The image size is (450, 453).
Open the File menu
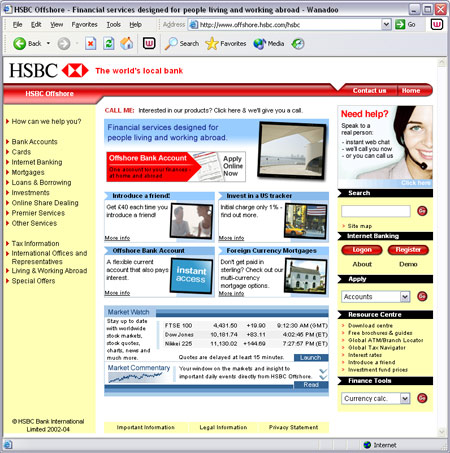17,24
